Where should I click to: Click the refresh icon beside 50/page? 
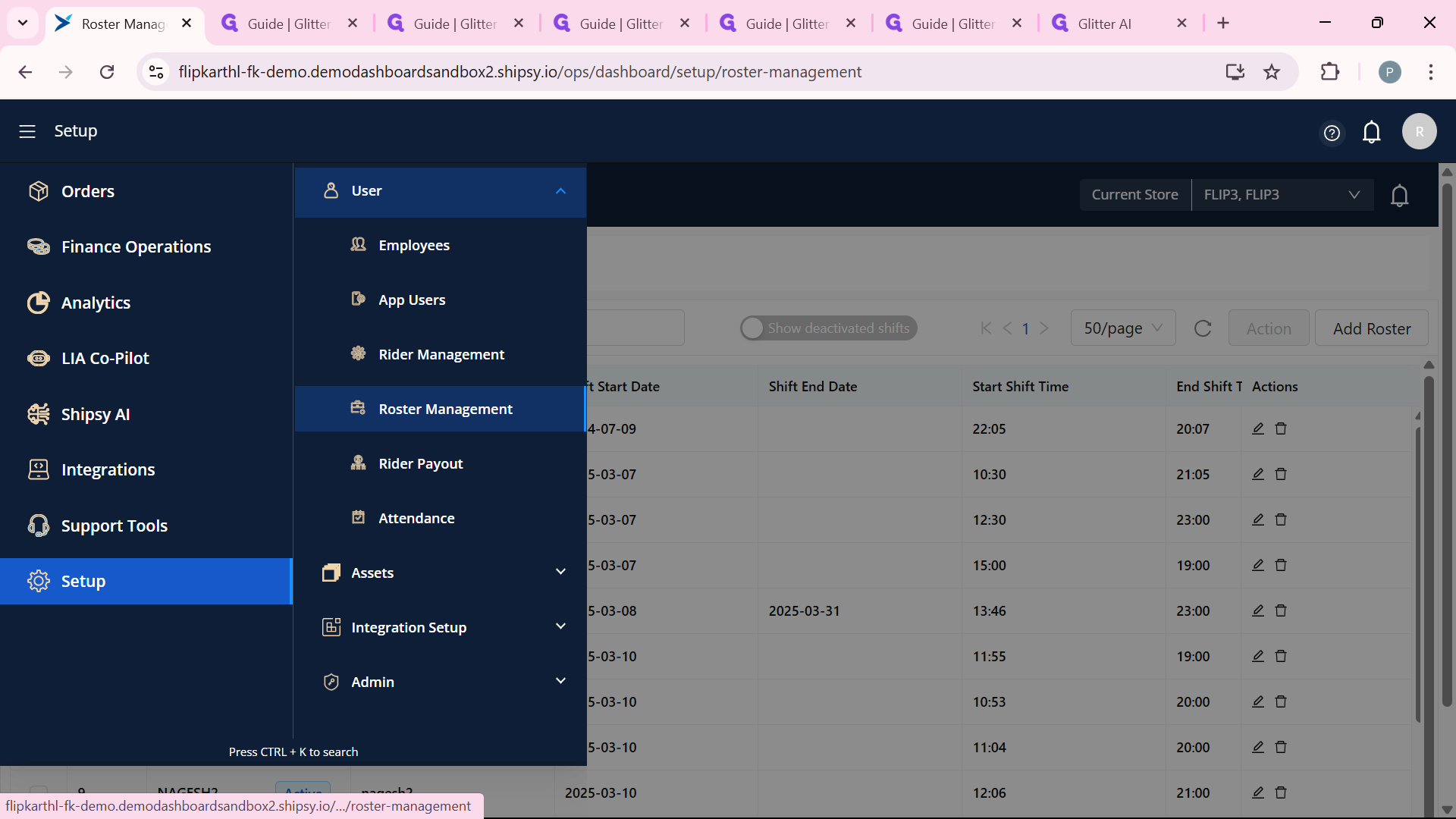point(1203,328)
